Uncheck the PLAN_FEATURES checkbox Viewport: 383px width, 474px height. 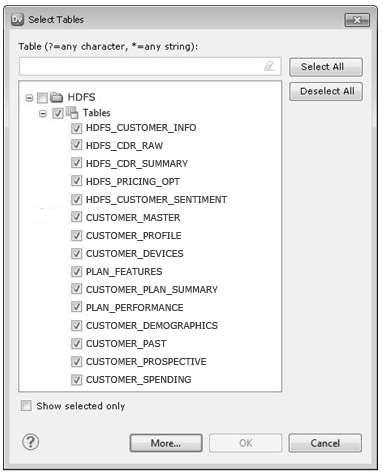(76, 271)
